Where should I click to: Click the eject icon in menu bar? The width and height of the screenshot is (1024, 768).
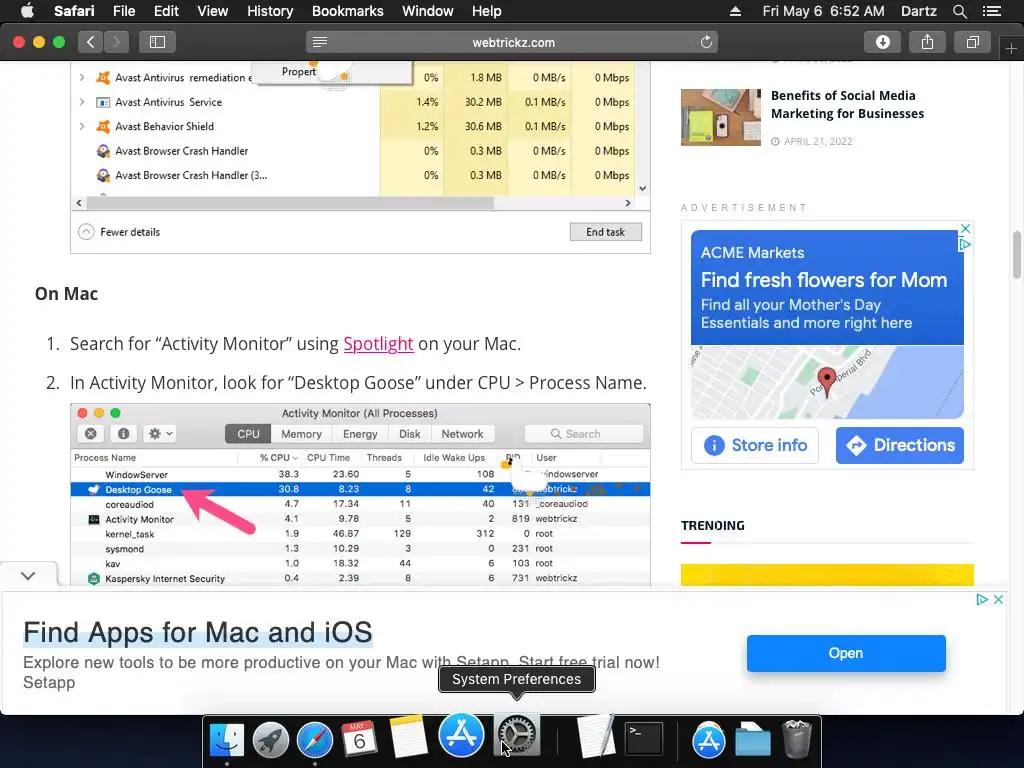coord(735,11)
